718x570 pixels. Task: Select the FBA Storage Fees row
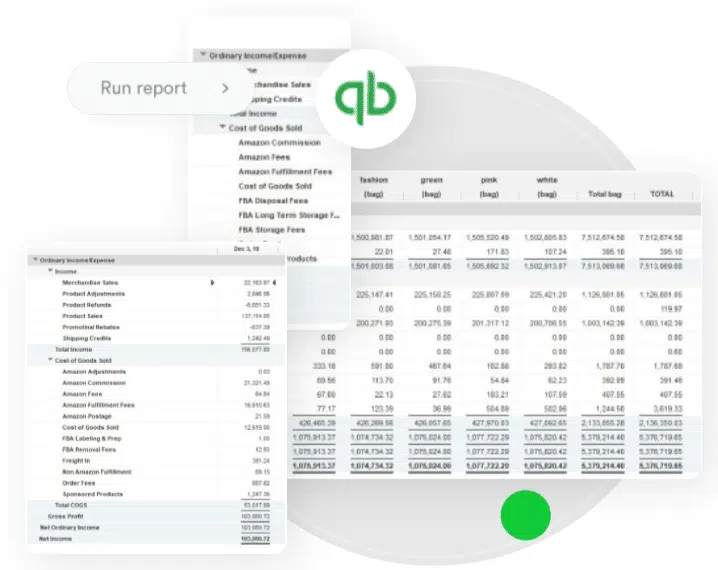click(272, 230)
